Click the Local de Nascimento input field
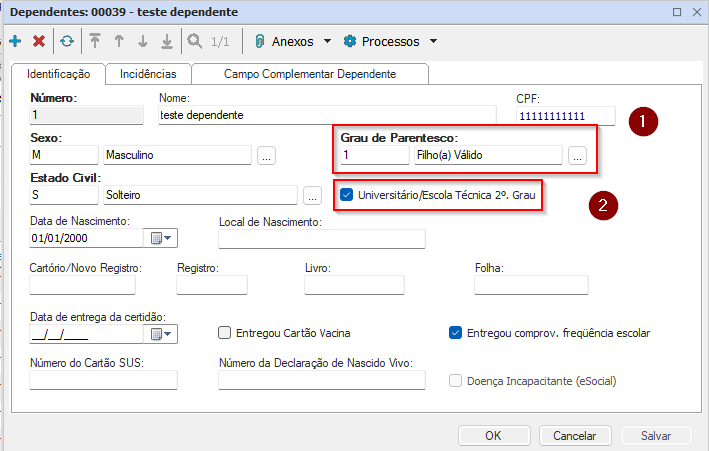The image size is (709, 451). pyautogui.click(x=321, y=238)
